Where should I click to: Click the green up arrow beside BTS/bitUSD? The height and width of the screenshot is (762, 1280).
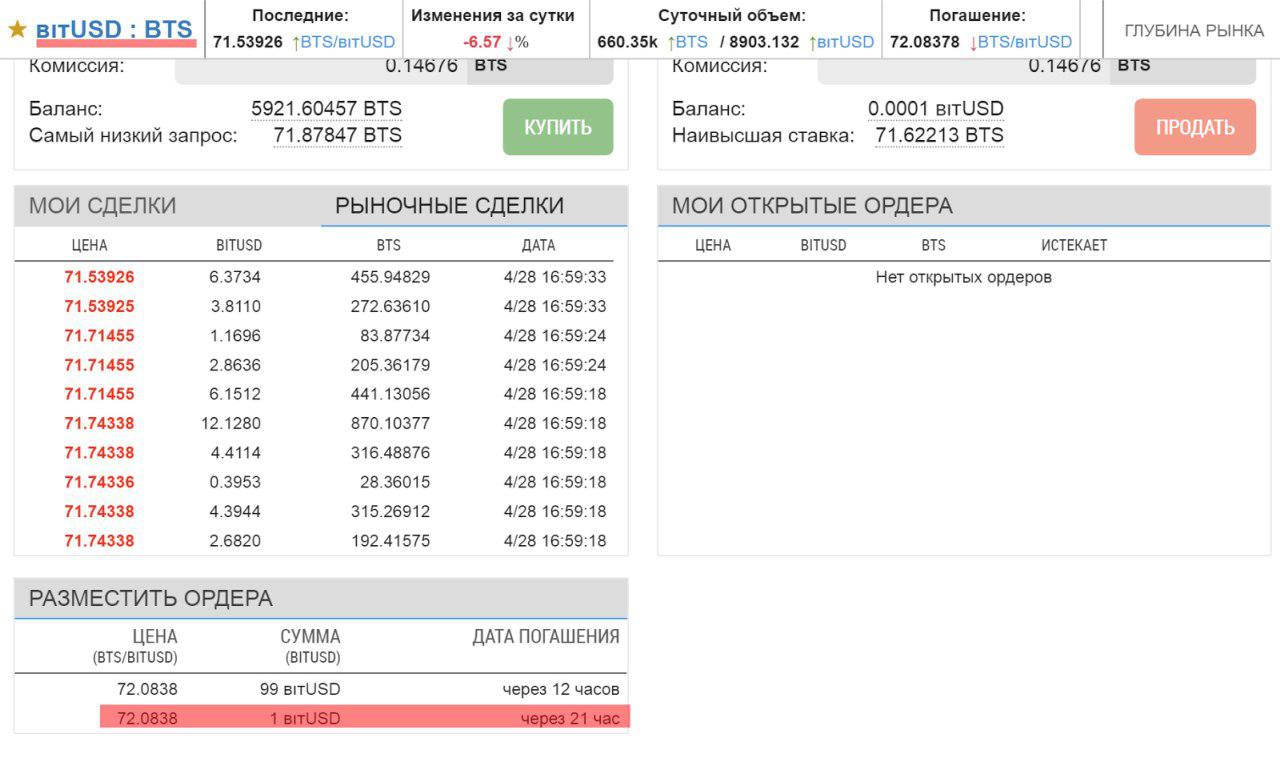pyautogui.click(x=296, y=42)
